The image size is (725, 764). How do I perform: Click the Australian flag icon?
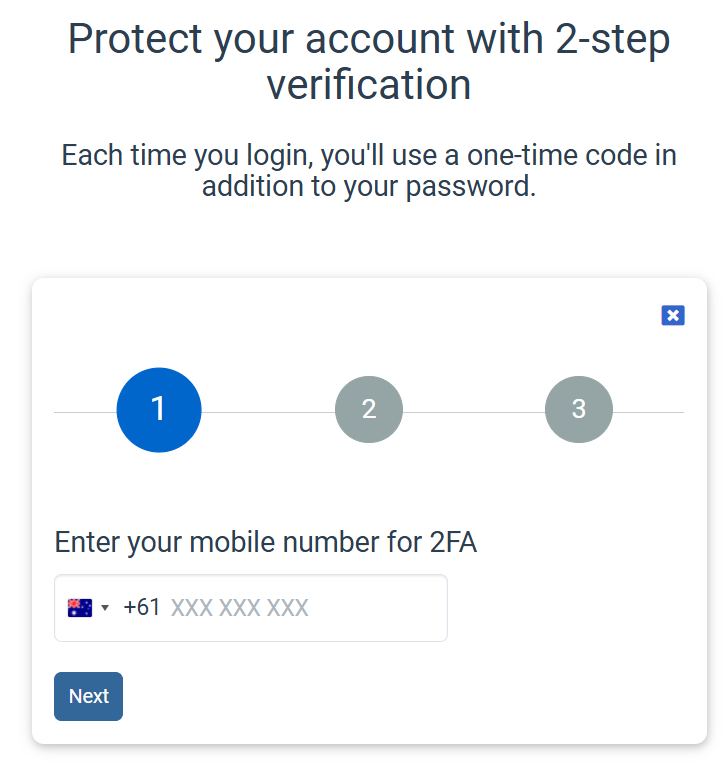click(x=80, y=608)
